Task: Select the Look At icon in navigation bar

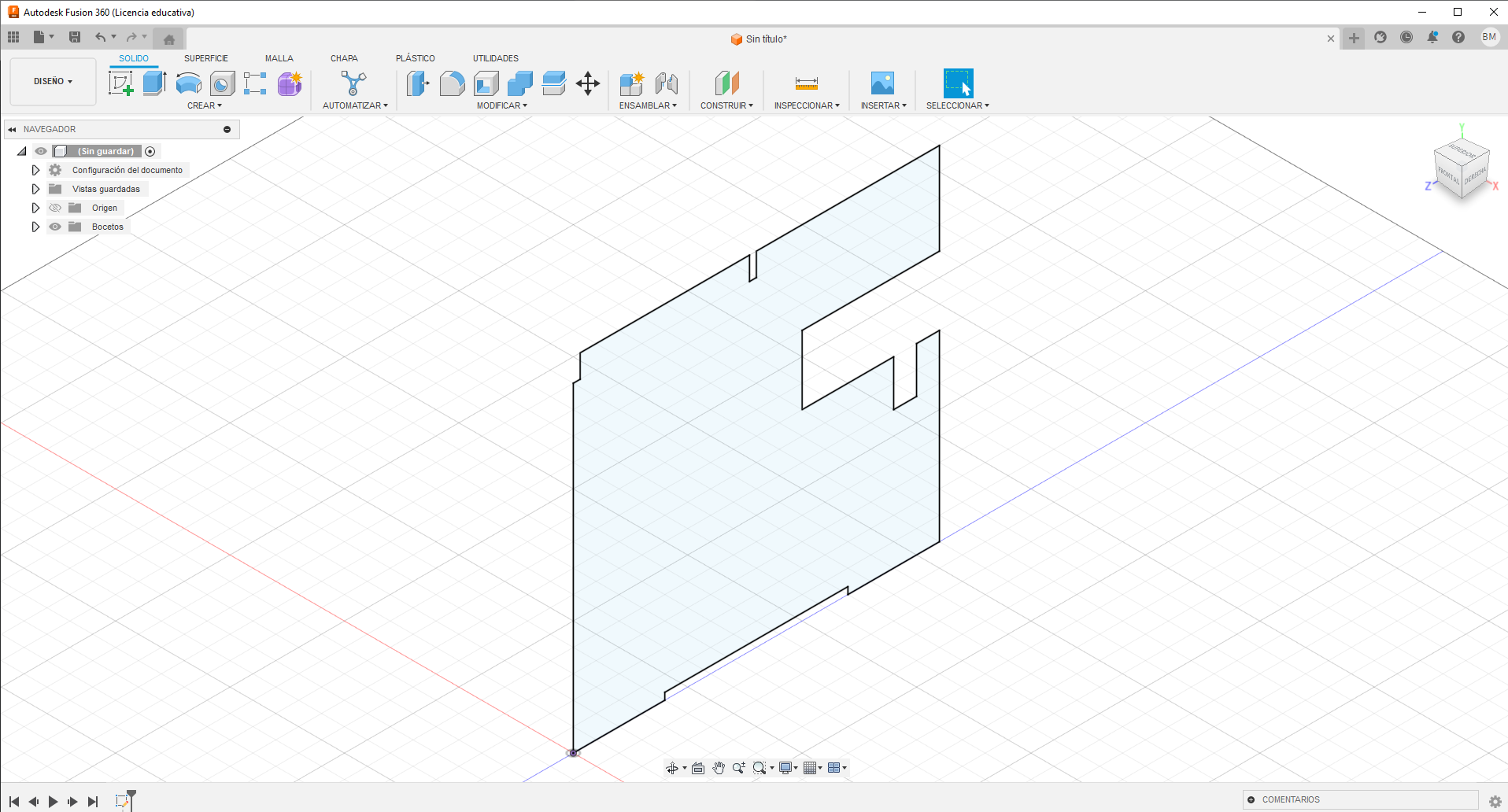Action: coord(698,768)
